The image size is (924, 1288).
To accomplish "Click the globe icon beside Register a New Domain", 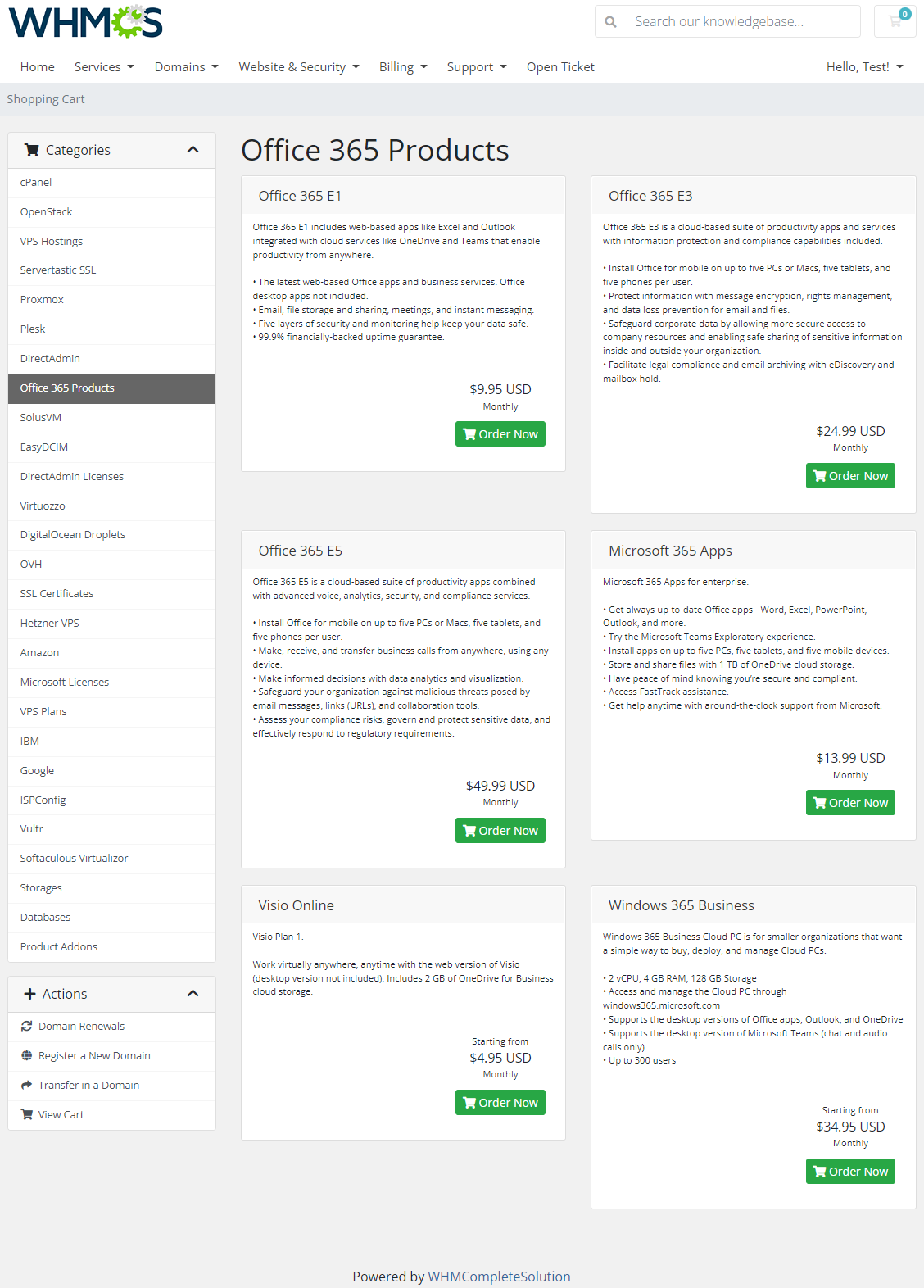I will [27, 1055].
